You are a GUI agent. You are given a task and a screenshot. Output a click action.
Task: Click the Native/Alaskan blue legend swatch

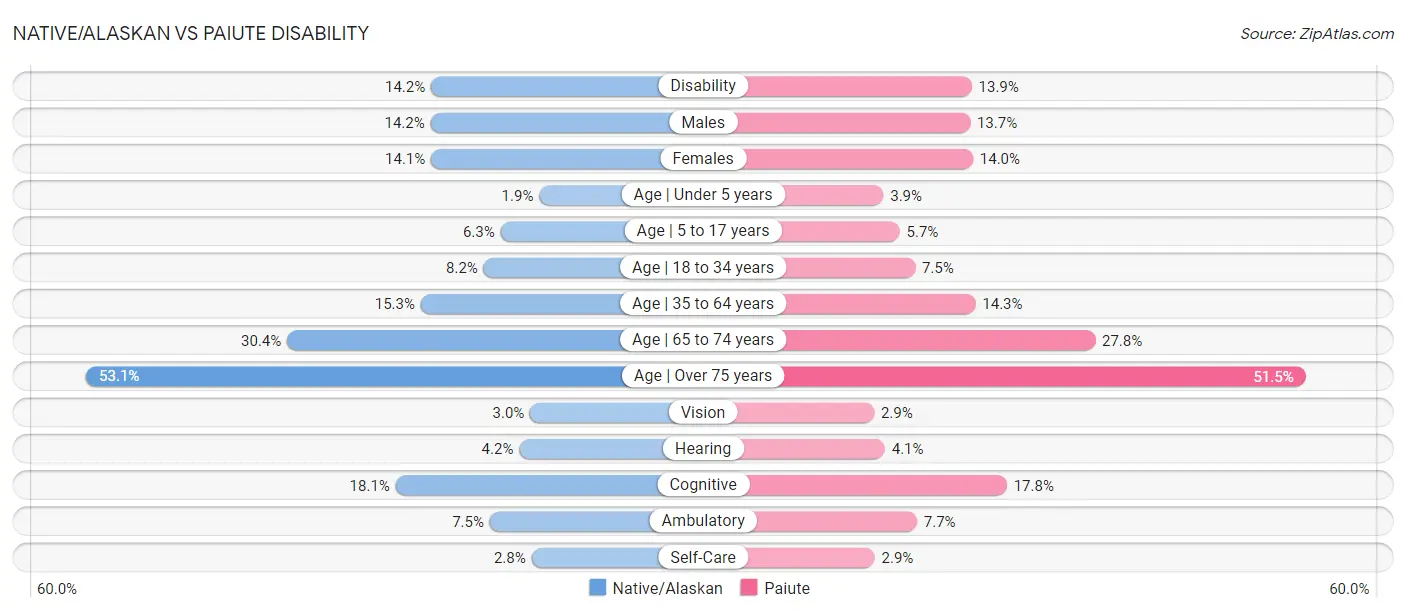[598, 588]
